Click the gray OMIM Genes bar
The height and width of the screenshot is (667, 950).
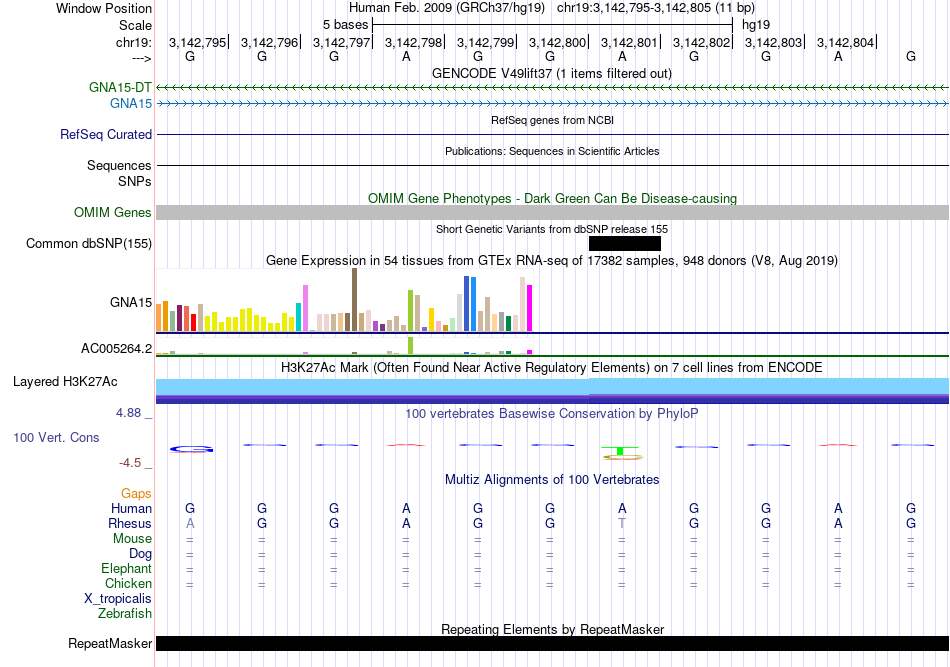(553, 213)
